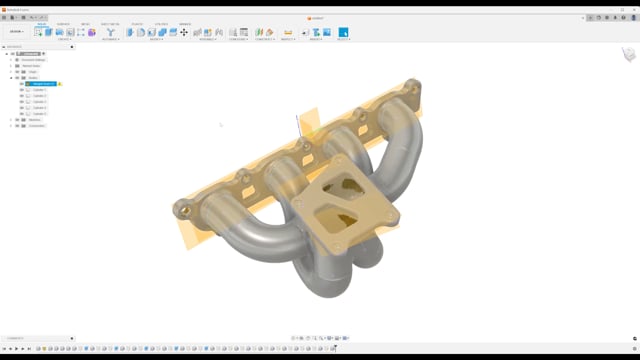Select the Hole tool in Create group
640x360 pixels.
70,32
